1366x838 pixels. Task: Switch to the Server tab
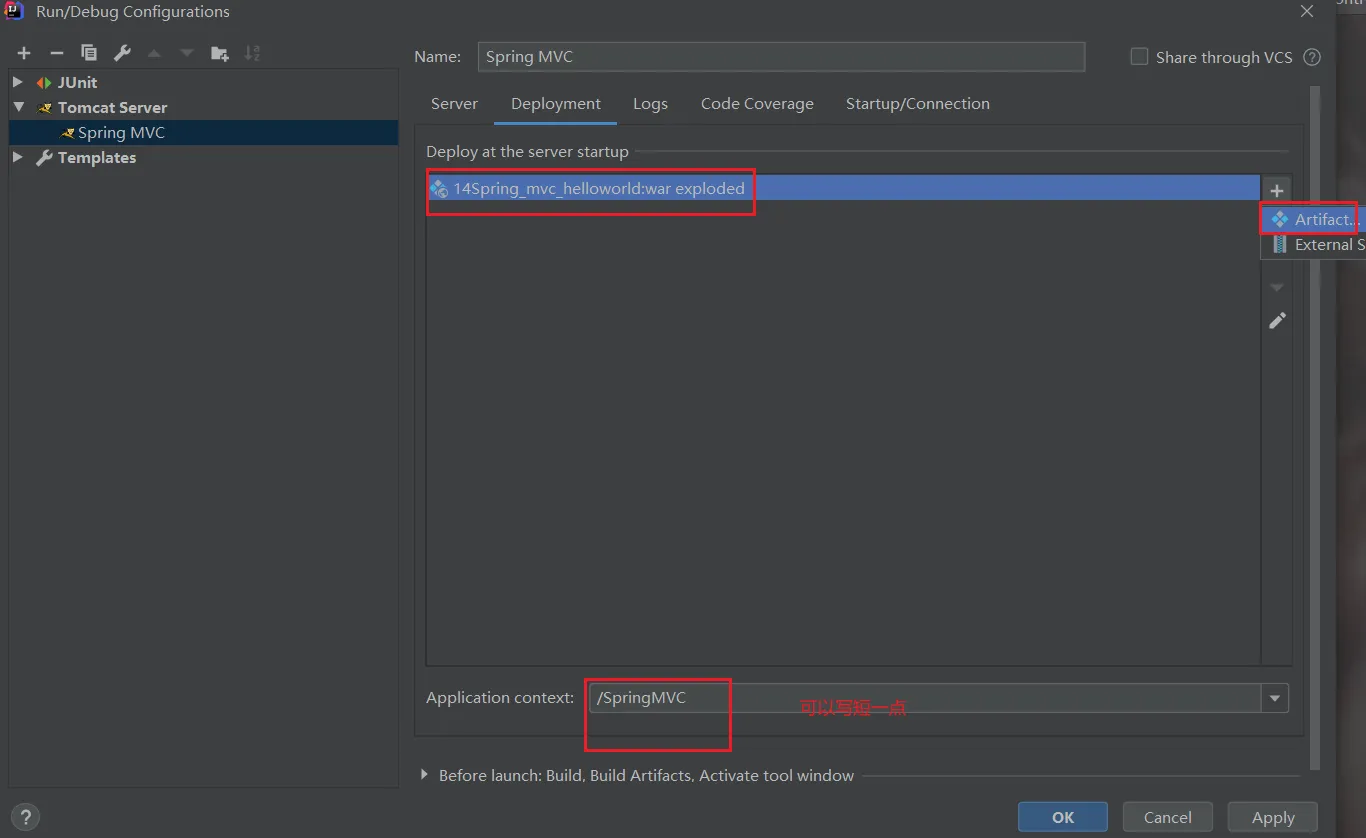click(x=454, y=104)
